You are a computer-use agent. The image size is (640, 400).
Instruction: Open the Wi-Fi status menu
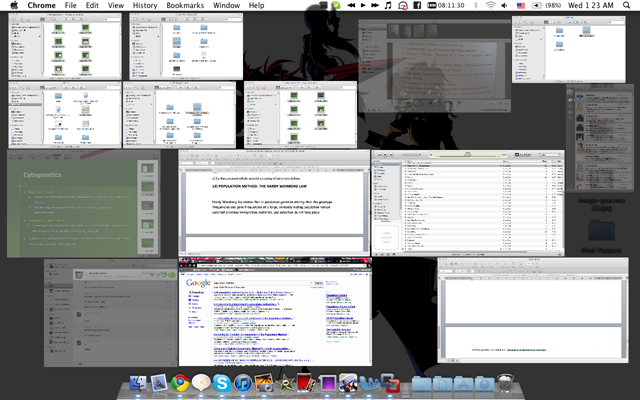pos(491,5)
